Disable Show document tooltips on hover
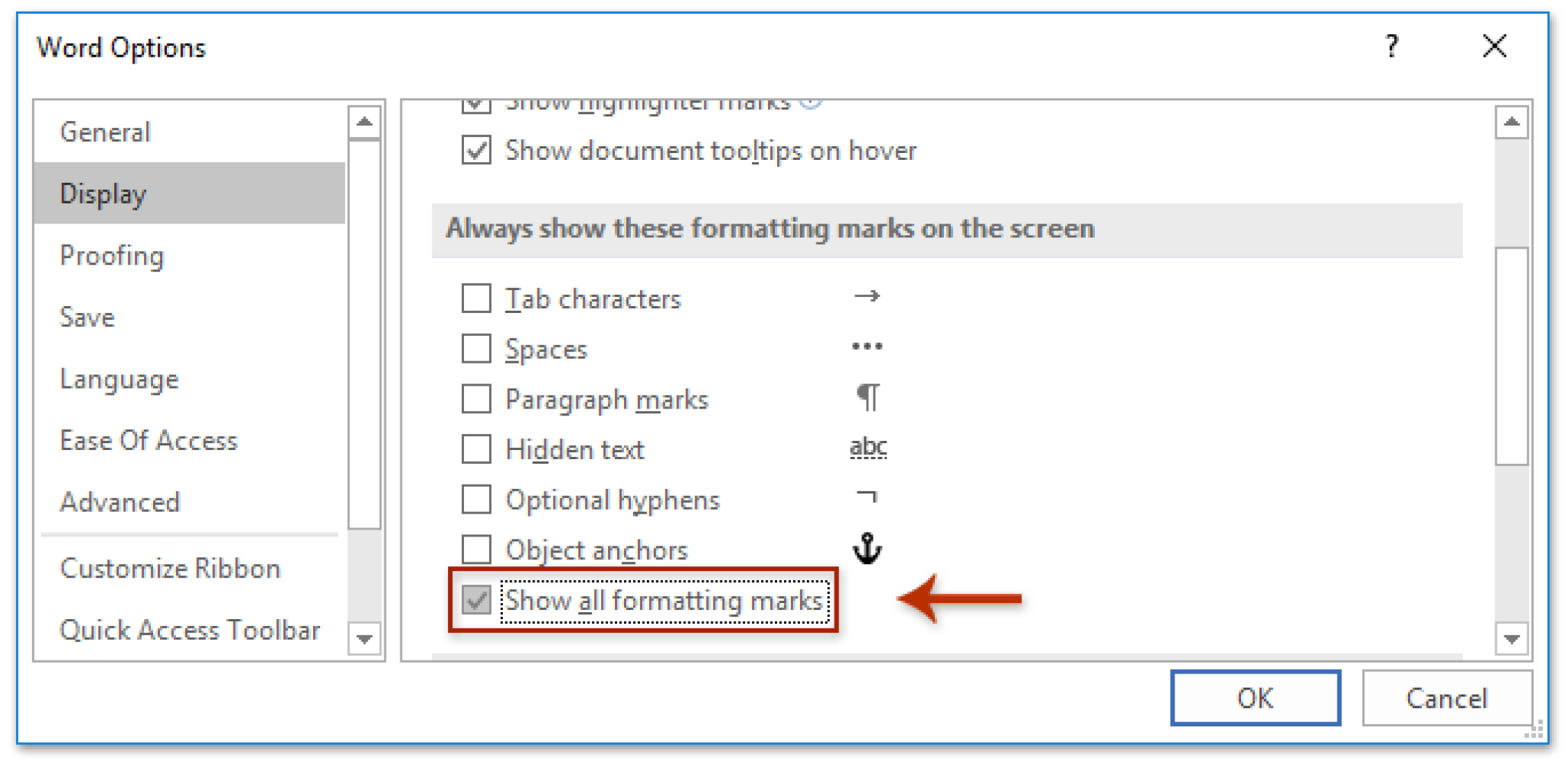This screenshot has height=763, width=1568. coord(475,150)
